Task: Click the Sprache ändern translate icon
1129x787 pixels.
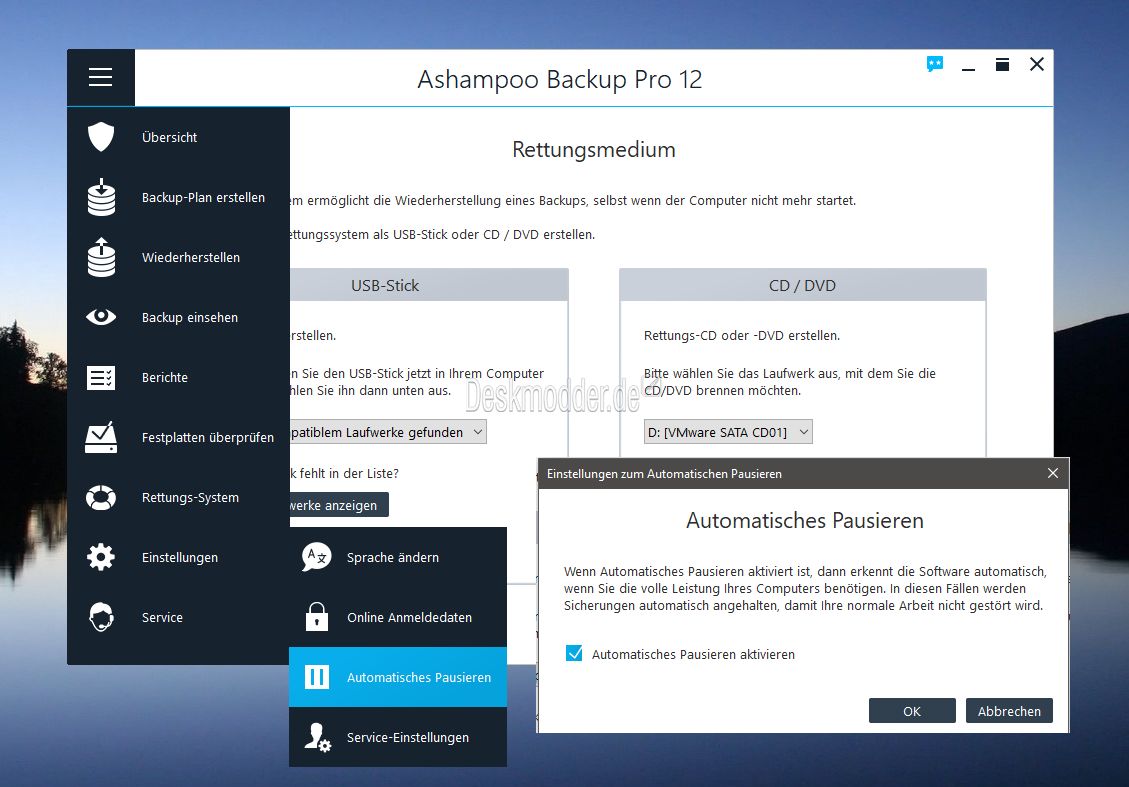Action: pos(317,557)
